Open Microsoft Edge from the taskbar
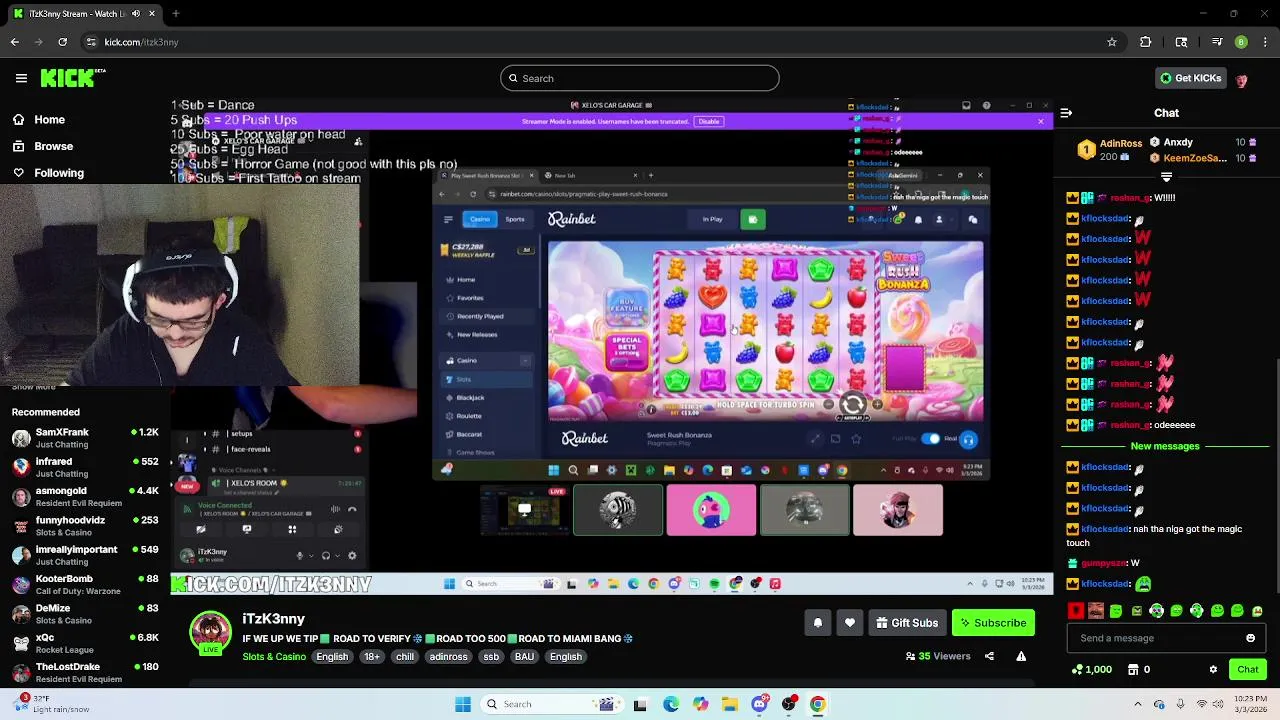Image resolution: width=1280 pixels, height=720 pixels. click(671, 704)
